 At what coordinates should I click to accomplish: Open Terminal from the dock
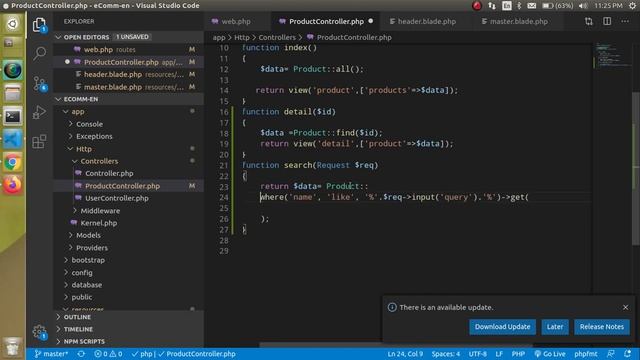(x=12, y=117)
